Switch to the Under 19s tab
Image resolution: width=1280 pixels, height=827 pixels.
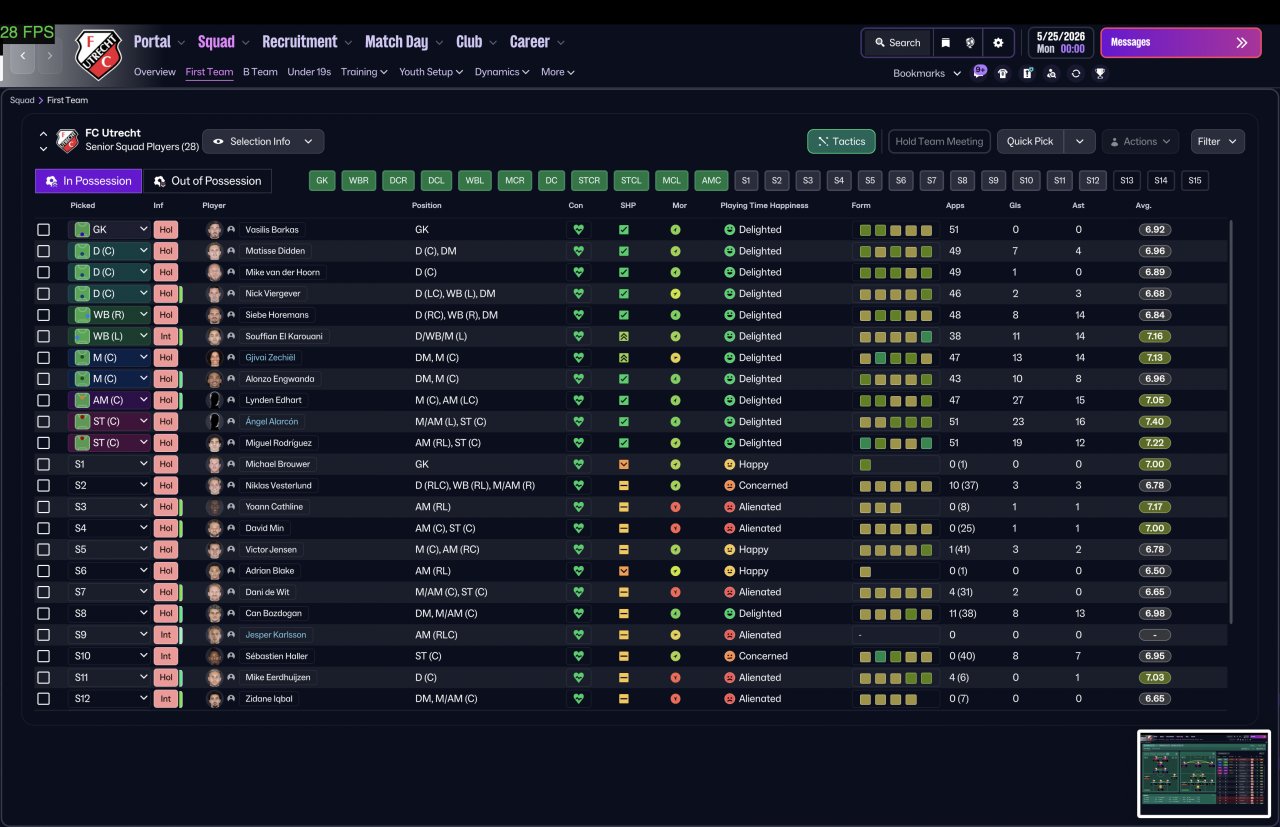[x=309, y=72]
